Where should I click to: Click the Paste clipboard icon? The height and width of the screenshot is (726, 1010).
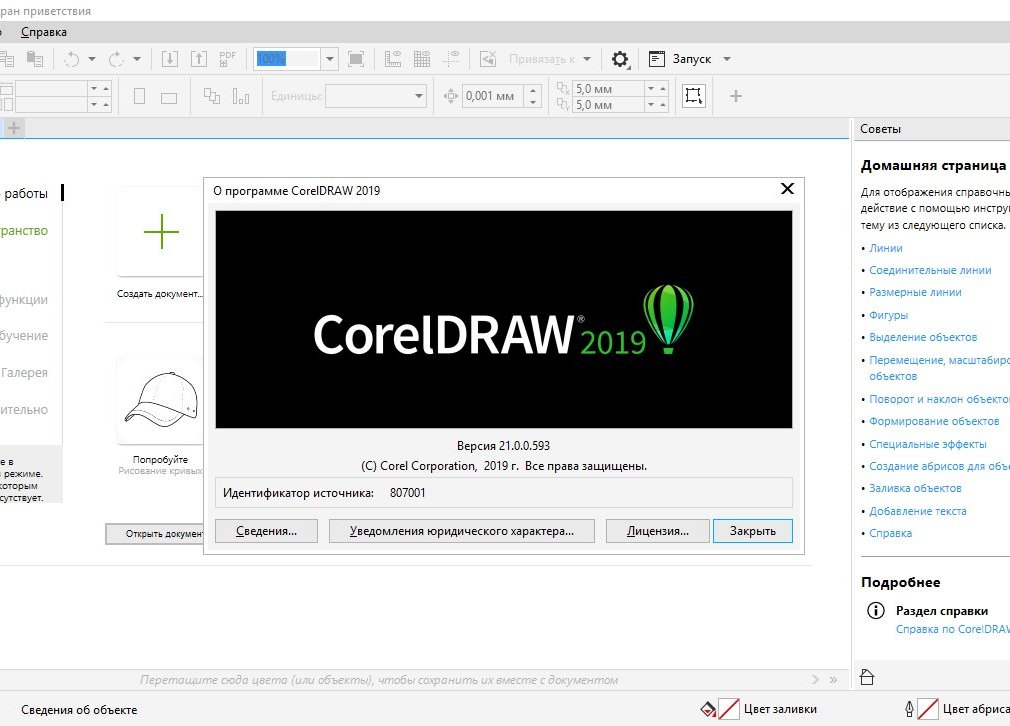pos(35,59)
